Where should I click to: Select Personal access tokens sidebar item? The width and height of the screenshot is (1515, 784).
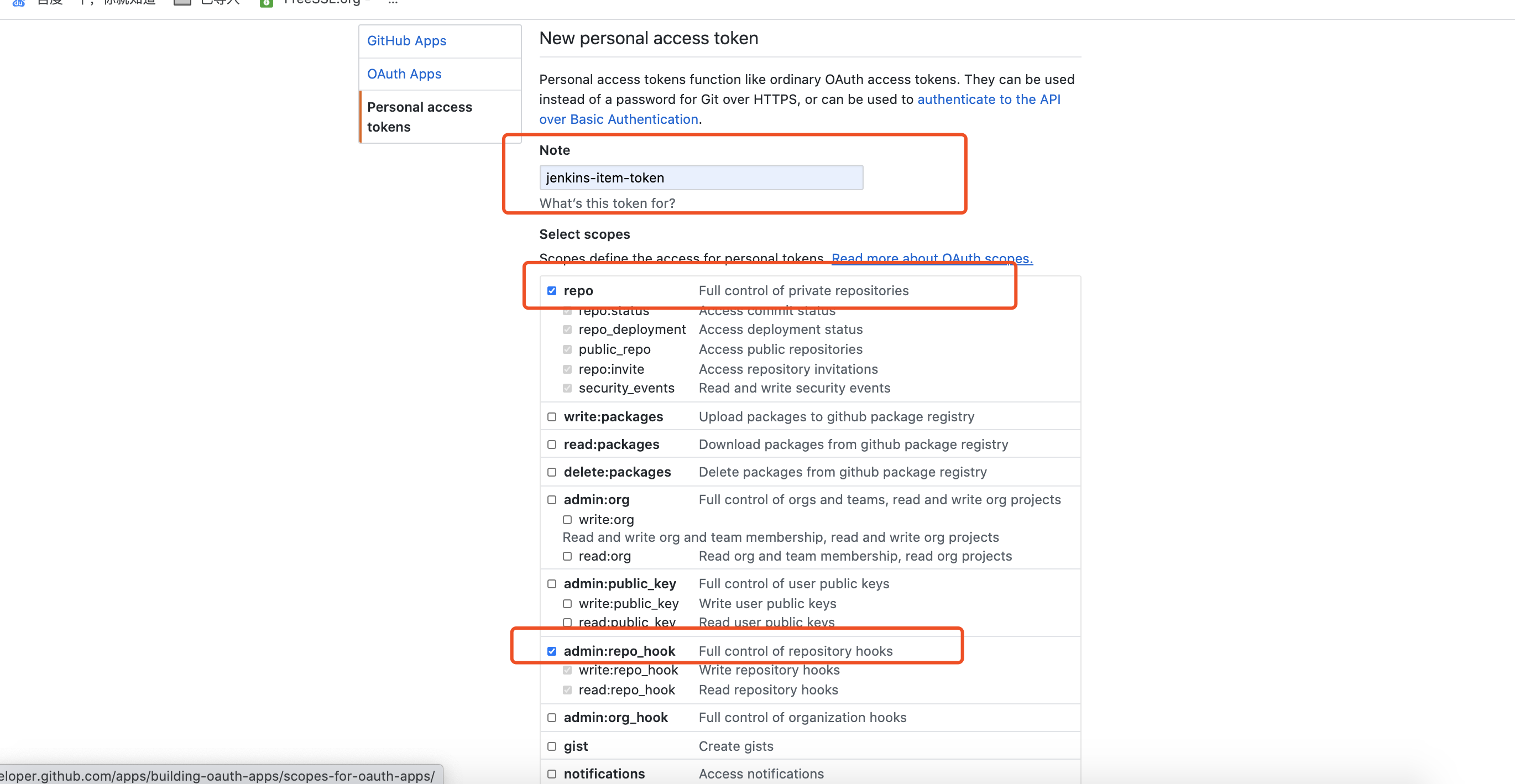point(419,117)
